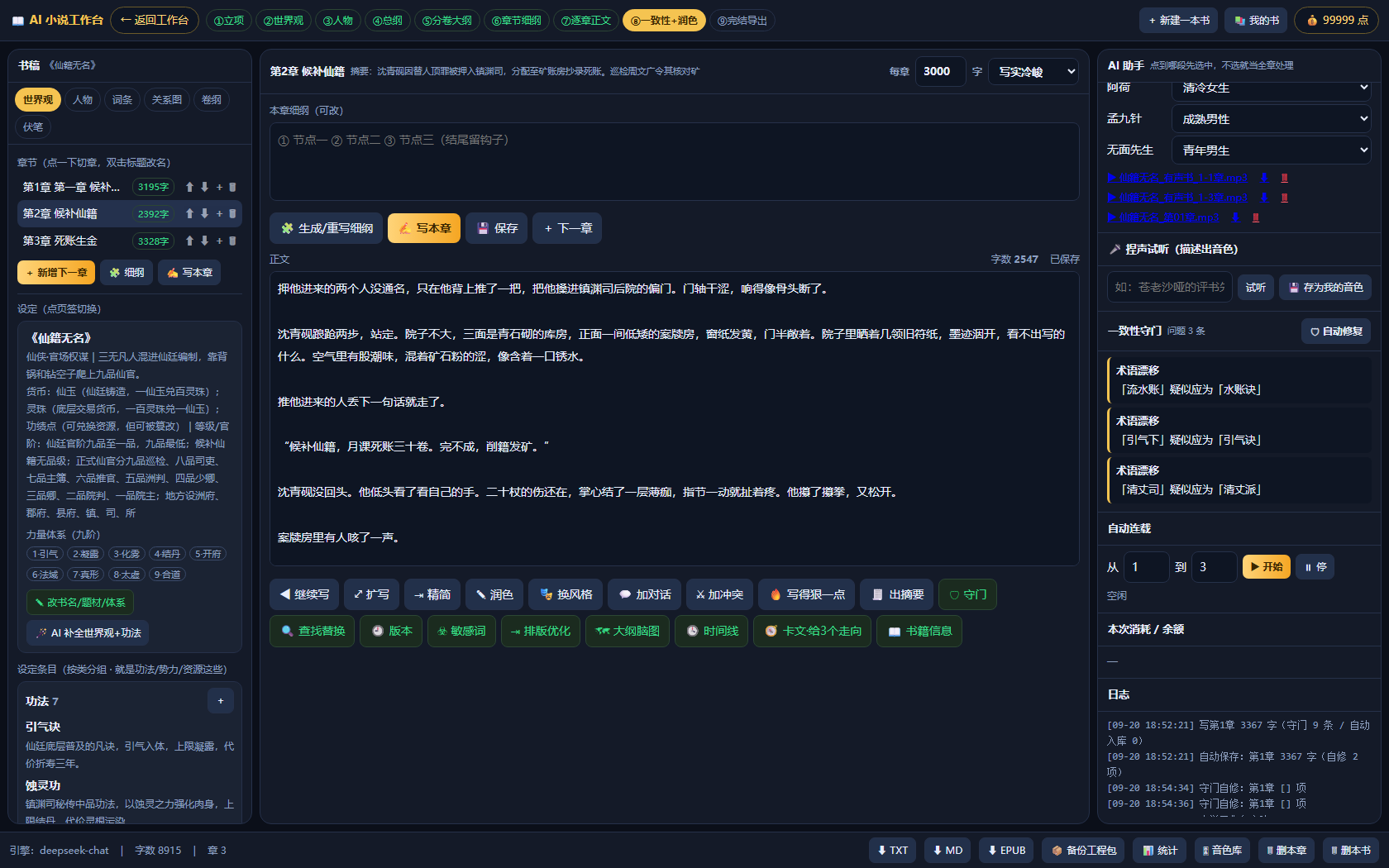
Task: Click the 返回工作台 back button
Action: tap(155, 20)
